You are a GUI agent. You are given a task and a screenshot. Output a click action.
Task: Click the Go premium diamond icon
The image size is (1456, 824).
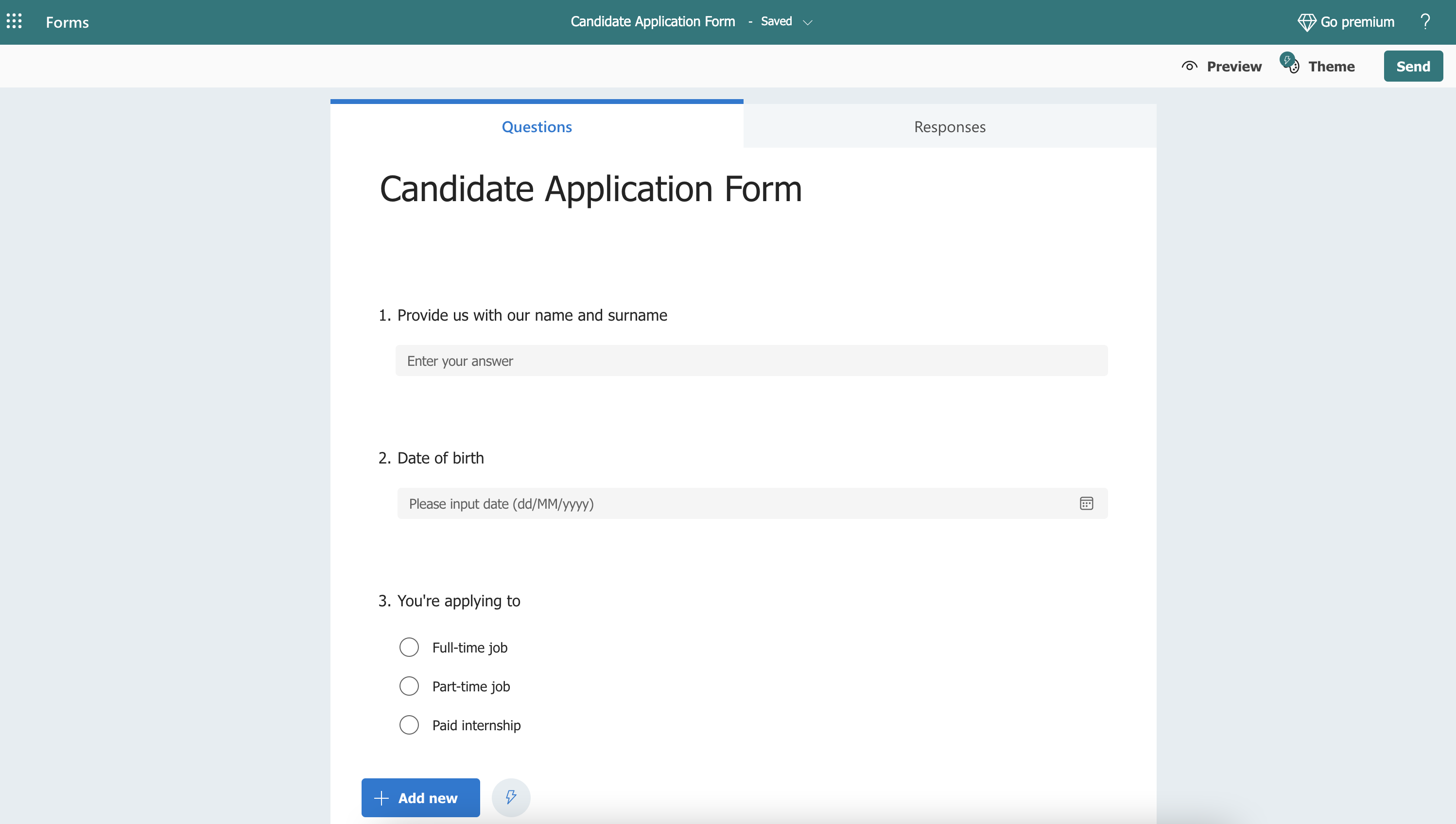1306,22
